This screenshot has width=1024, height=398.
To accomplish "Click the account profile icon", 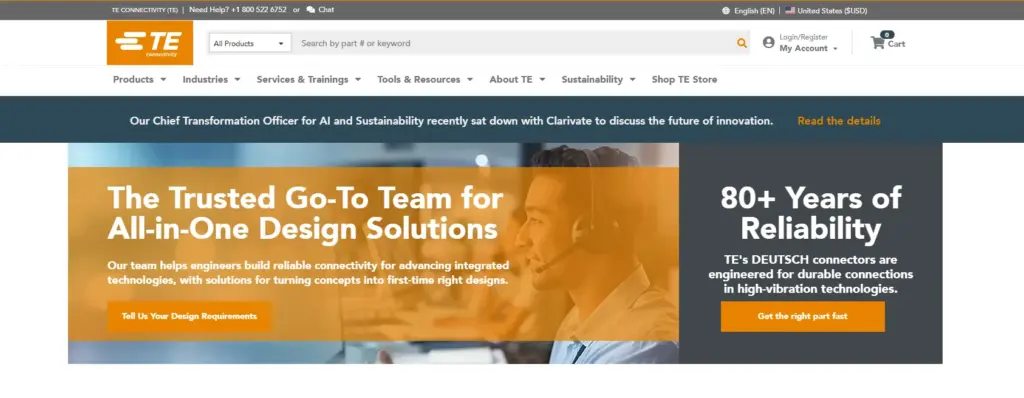I will coord(769,42).
